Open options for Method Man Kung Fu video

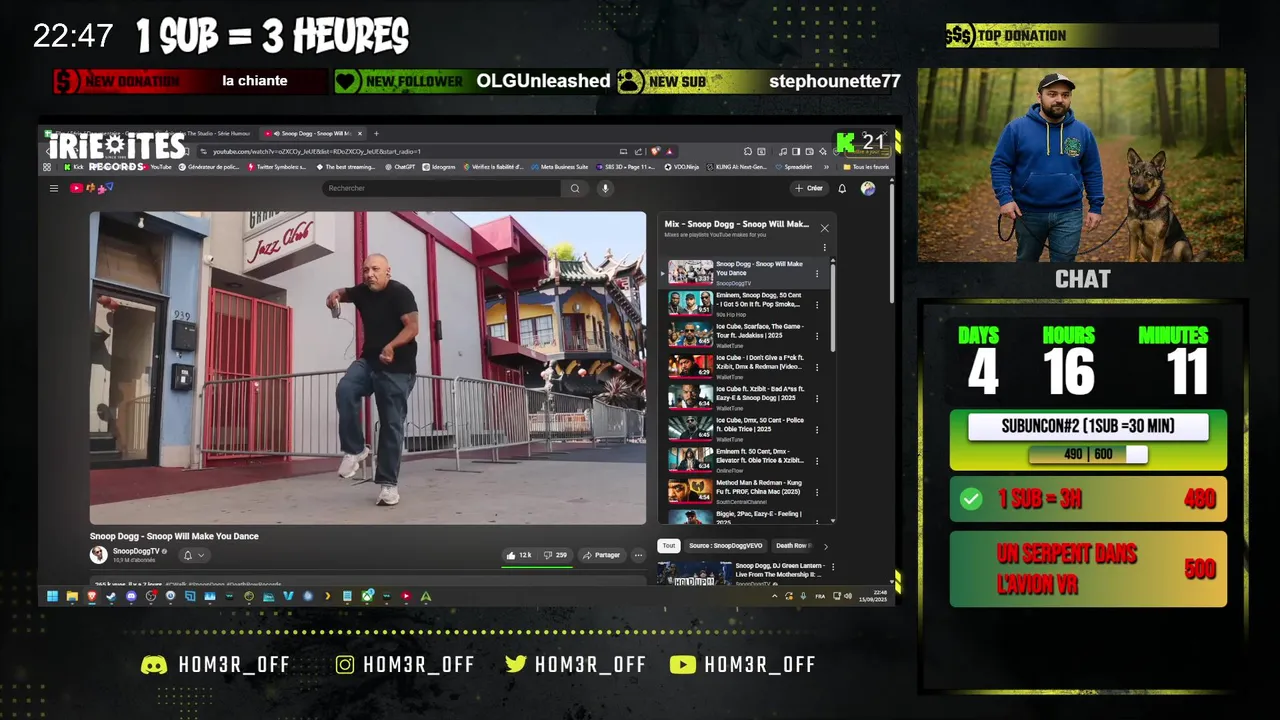click(x=817, y=492)
